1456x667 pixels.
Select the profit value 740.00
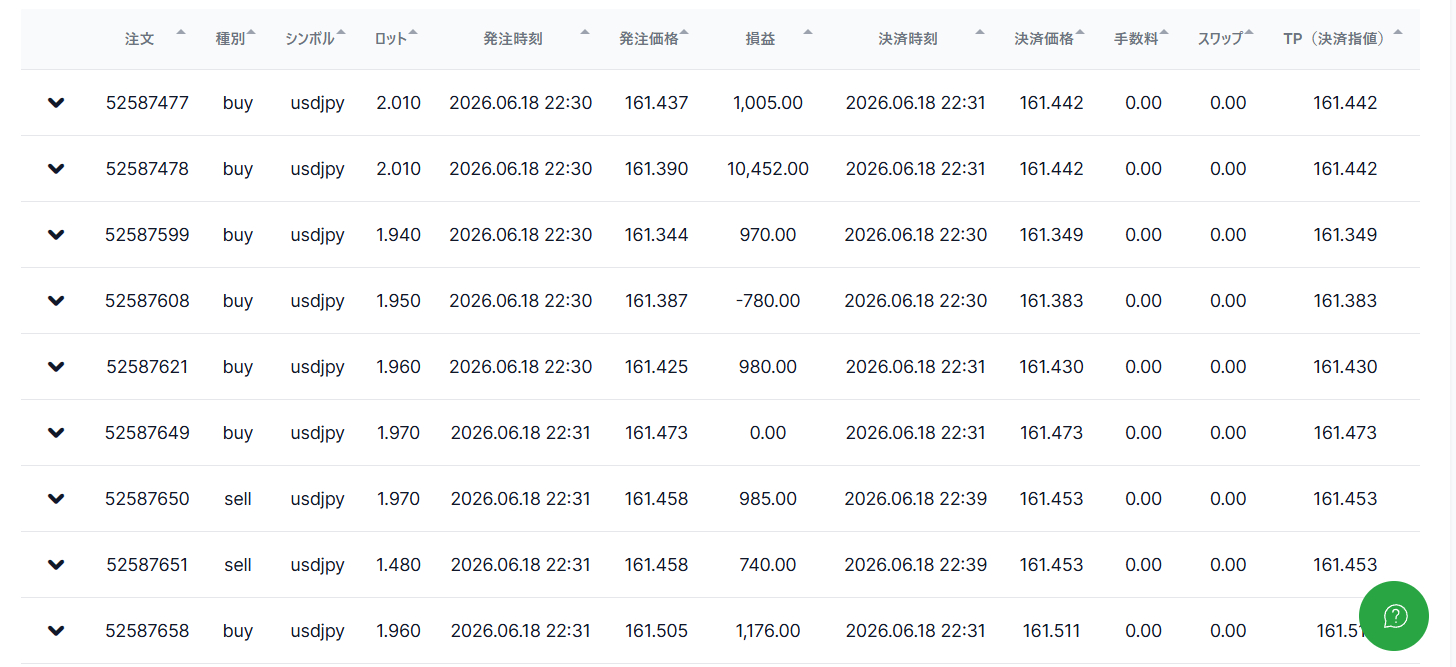pos(768,565)
